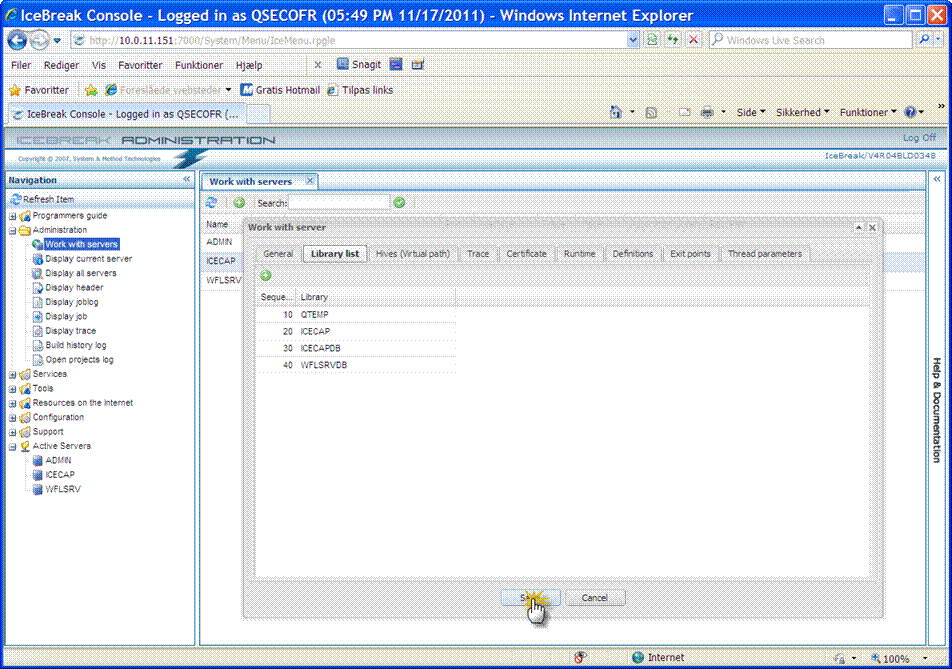Expand the Services tree node
The width and height of the screenshot is (952, 669).
(x=12, y=375)
